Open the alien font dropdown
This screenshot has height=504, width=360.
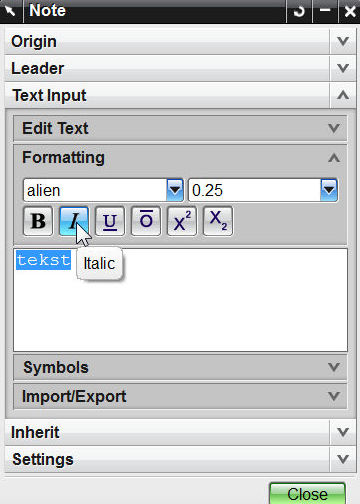[x=175, y=190]
